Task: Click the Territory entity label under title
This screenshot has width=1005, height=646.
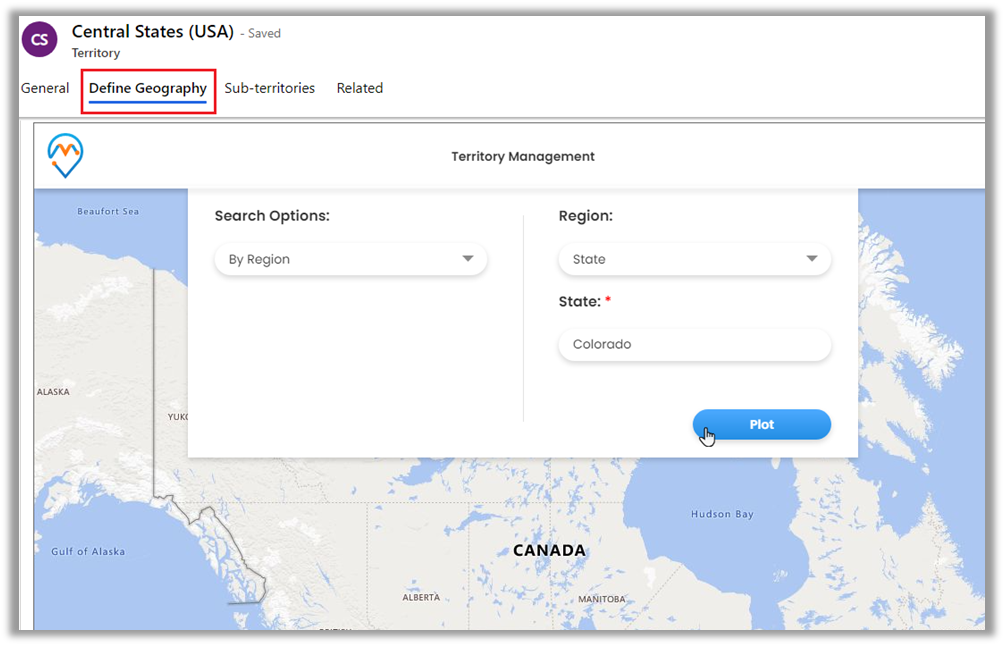Action: coord(96,53)
